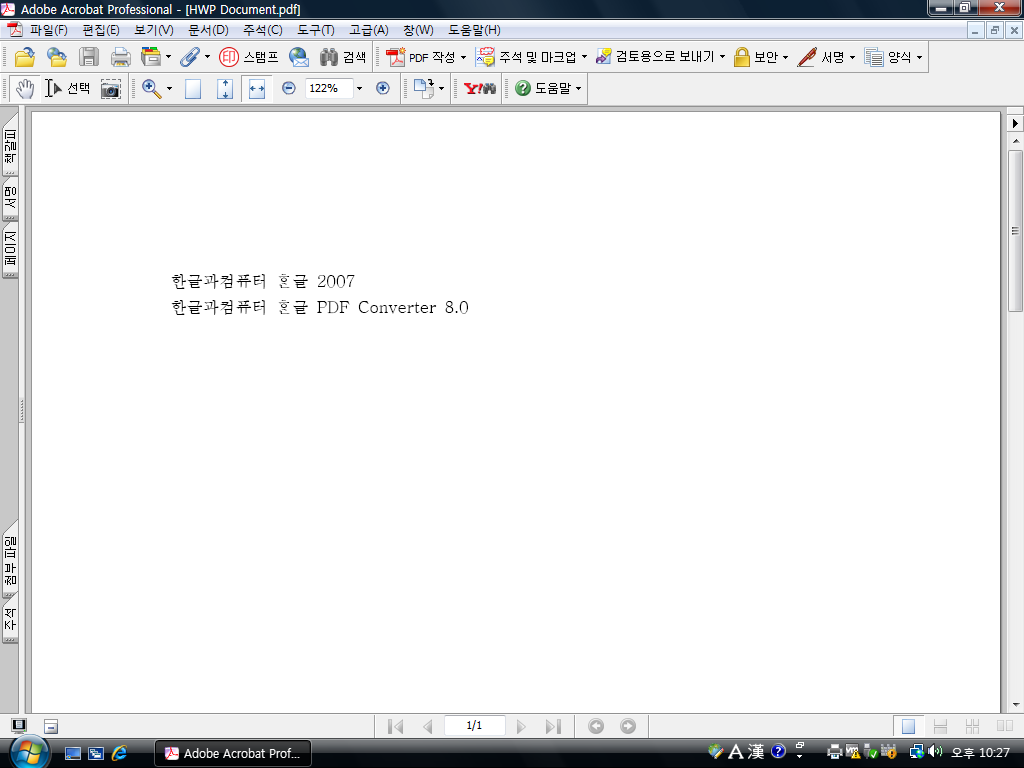
Task: Show the 서명 signatures side panel tab
Action: (10, 199)
